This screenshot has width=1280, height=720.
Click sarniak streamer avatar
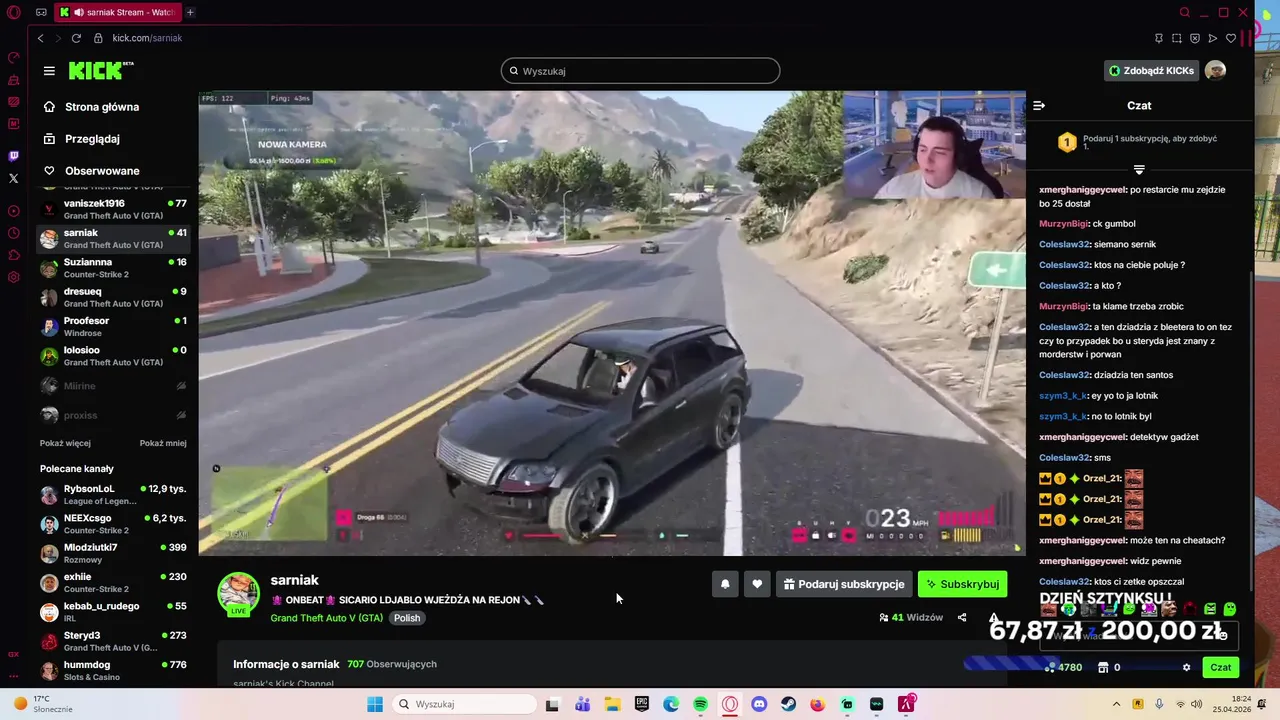tap(239, 594)
